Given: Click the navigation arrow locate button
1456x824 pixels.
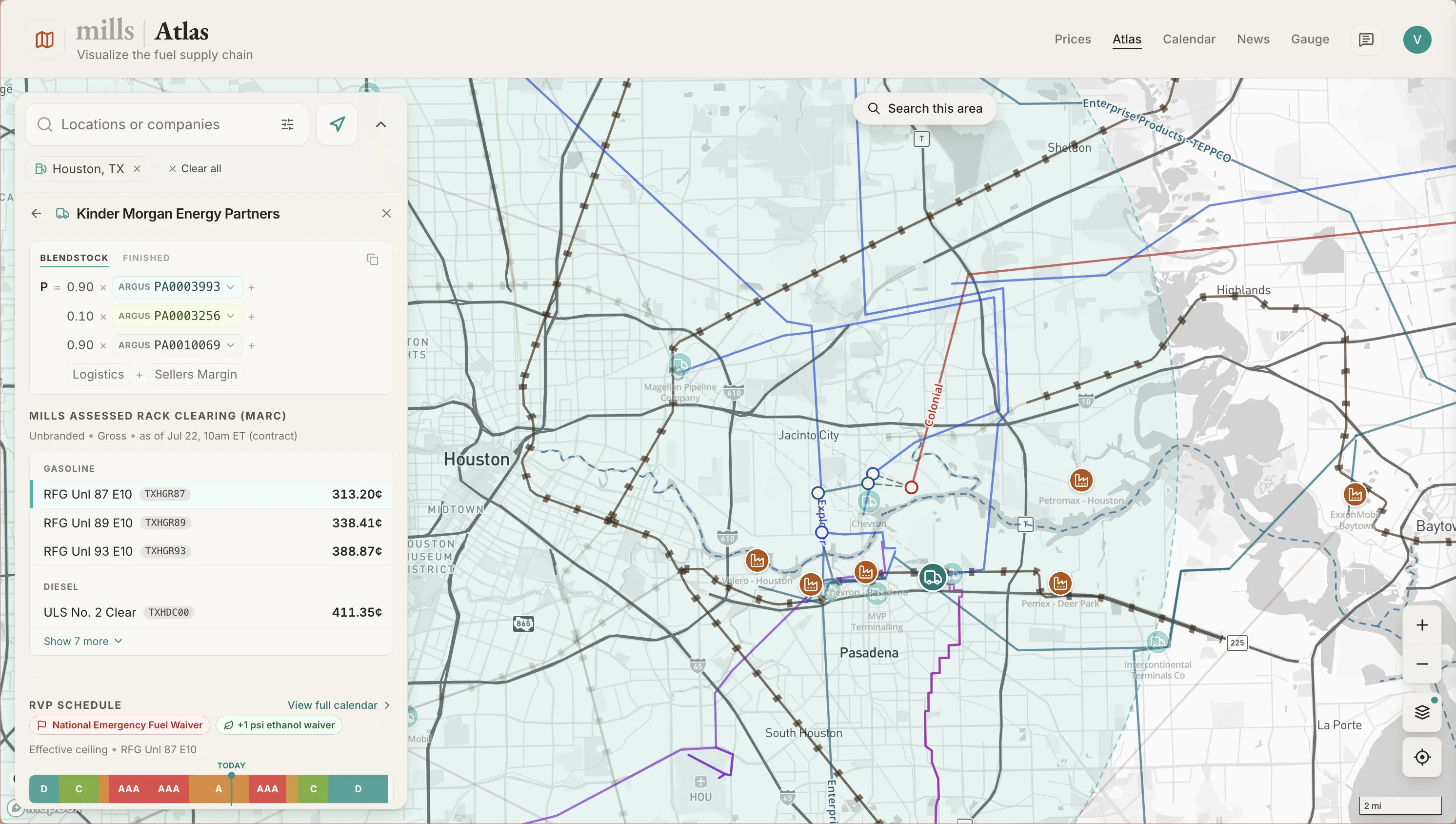Looking at the screenshot, I should (337, 124).
